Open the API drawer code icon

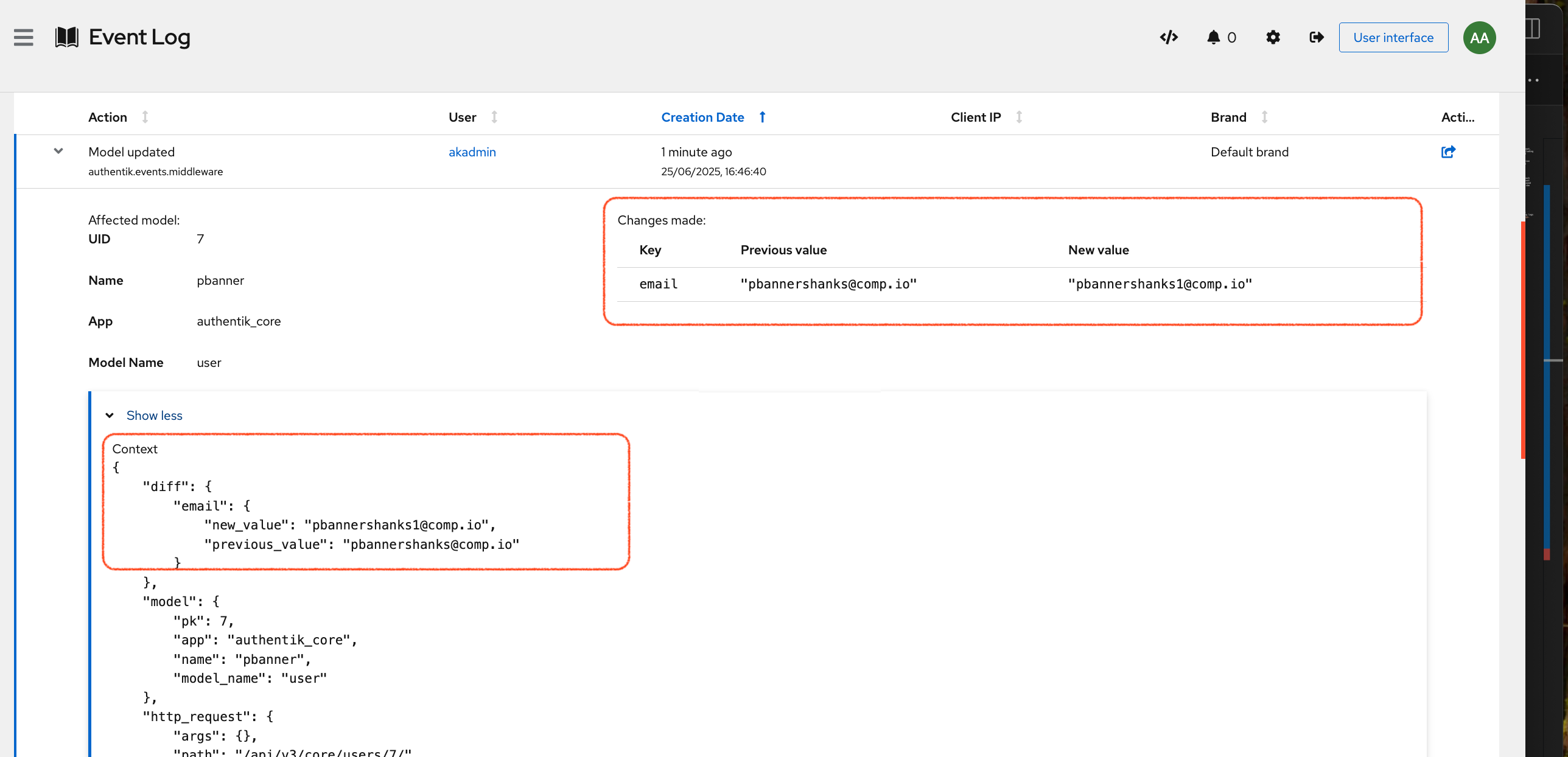point(1169,38)
